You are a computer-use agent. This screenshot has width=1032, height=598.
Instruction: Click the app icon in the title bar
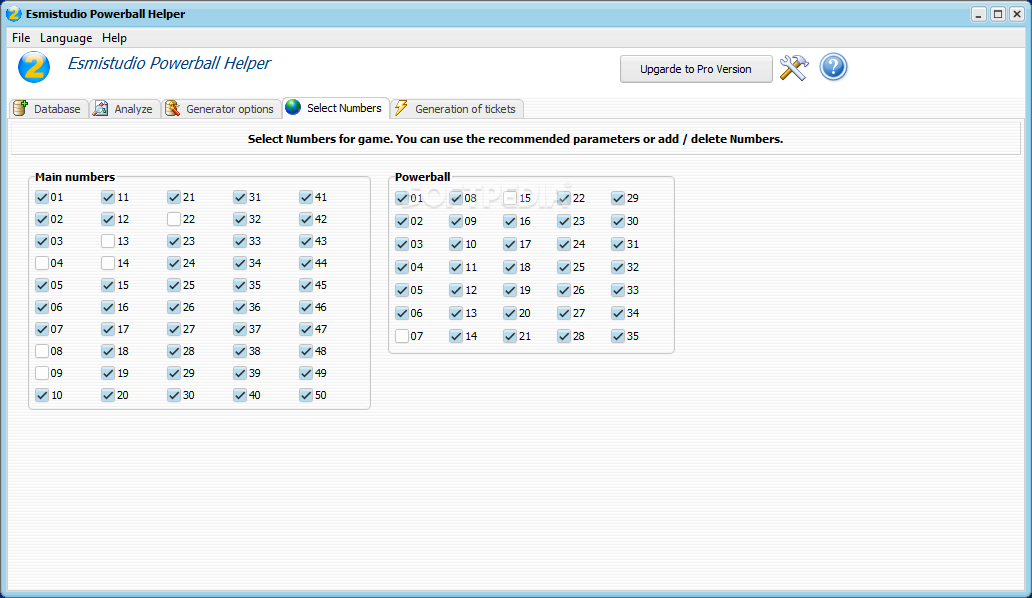[13, 14]
